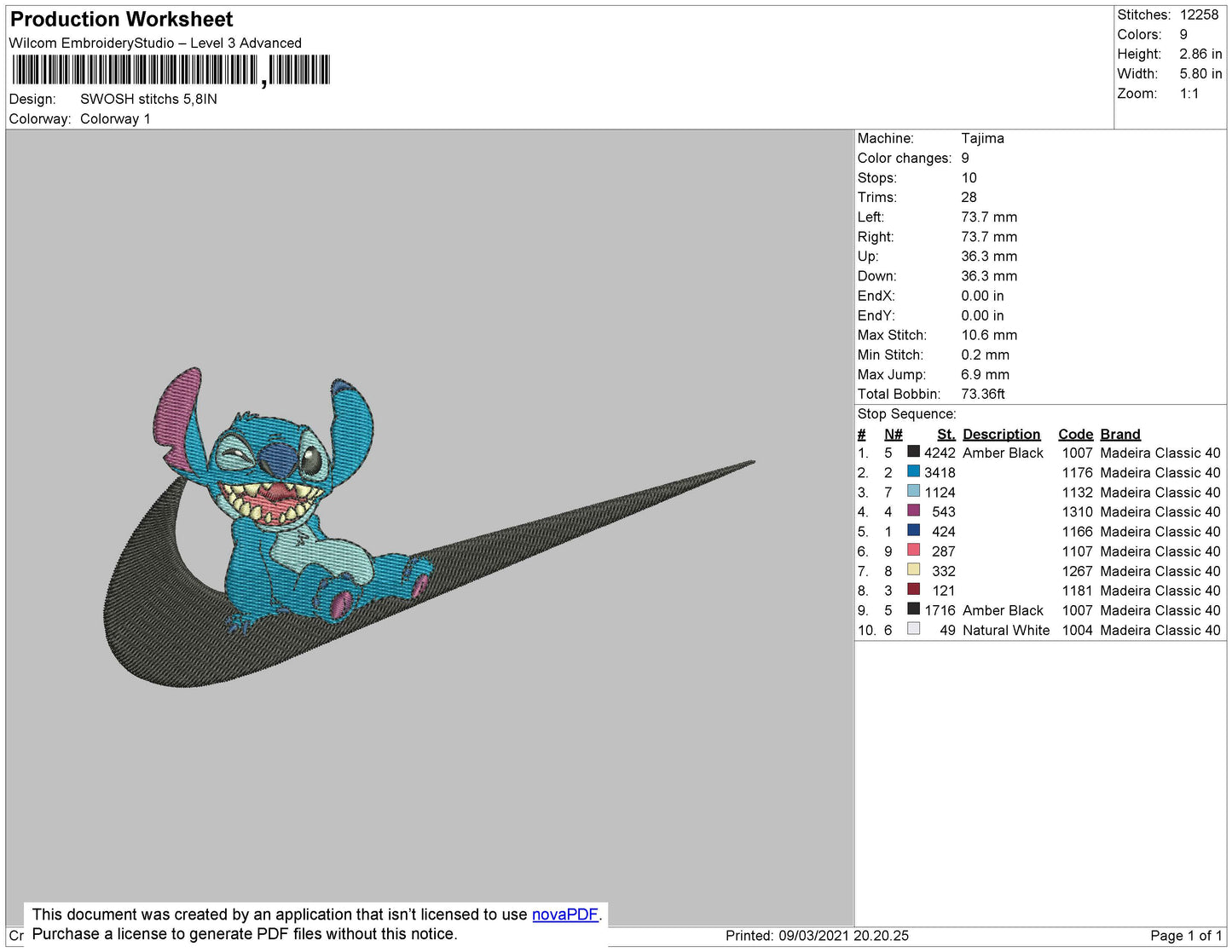Image resolution: width=1232 pixels, height=952 pixels.
Task: Click the purple swatch for code 1310
Action: click(913, 511)
